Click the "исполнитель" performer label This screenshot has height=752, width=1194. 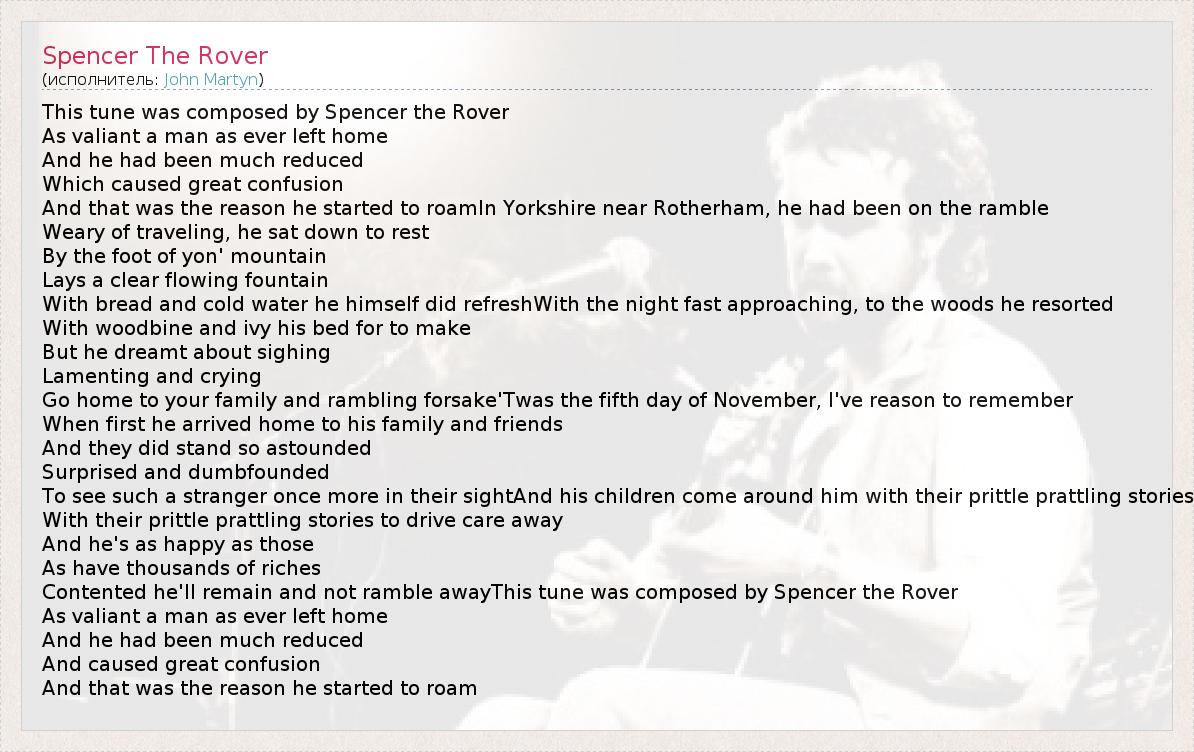click(x=100, y=79)
